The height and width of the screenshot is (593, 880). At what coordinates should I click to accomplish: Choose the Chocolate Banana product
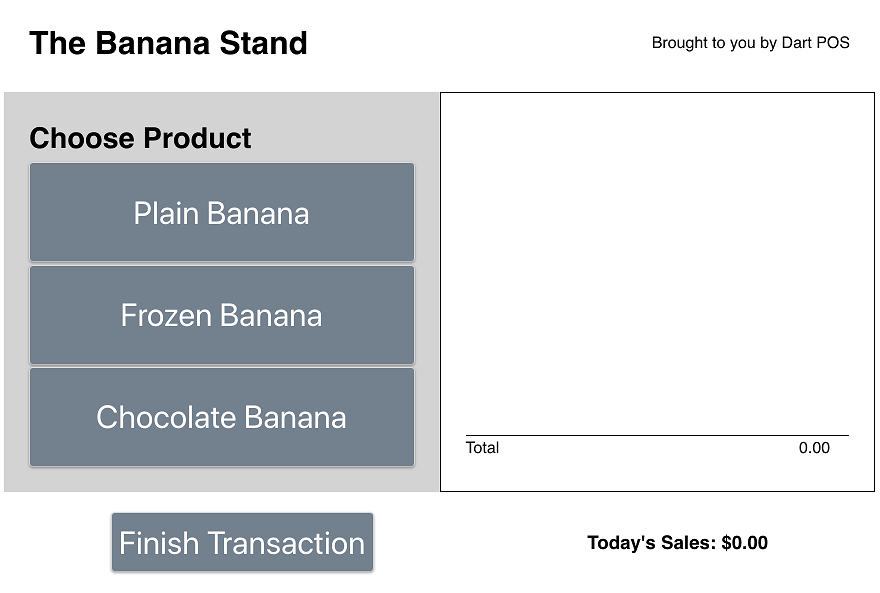coord(221,417)
